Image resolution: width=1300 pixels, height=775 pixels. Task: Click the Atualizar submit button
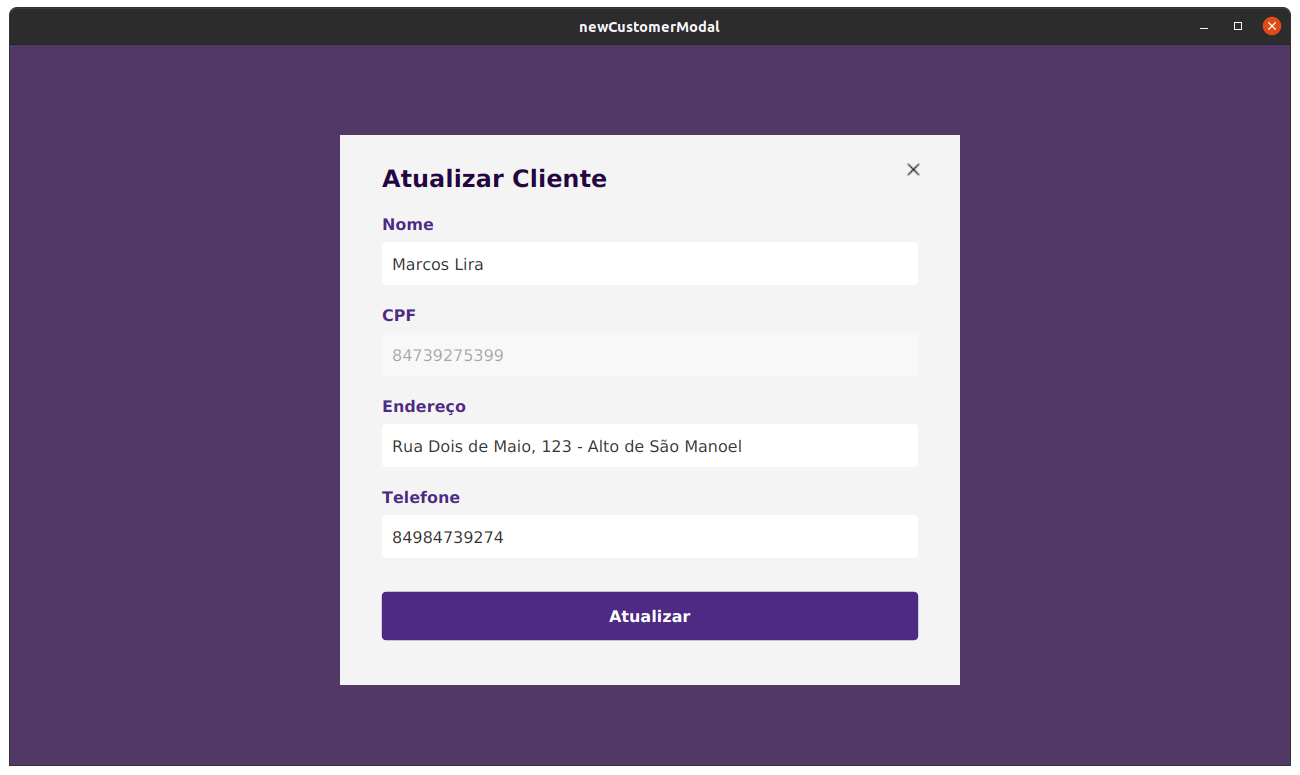pos(650,616)
